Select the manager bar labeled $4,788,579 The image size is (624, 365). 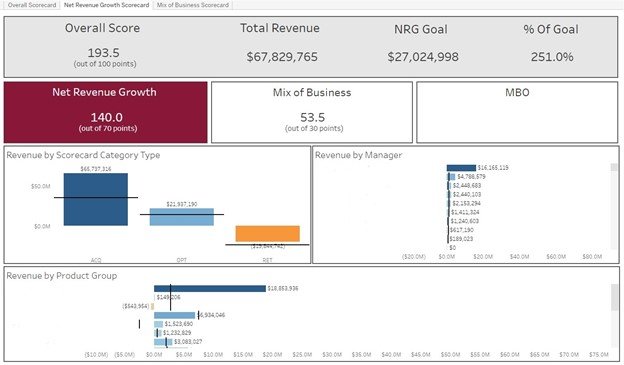(451, 176)
